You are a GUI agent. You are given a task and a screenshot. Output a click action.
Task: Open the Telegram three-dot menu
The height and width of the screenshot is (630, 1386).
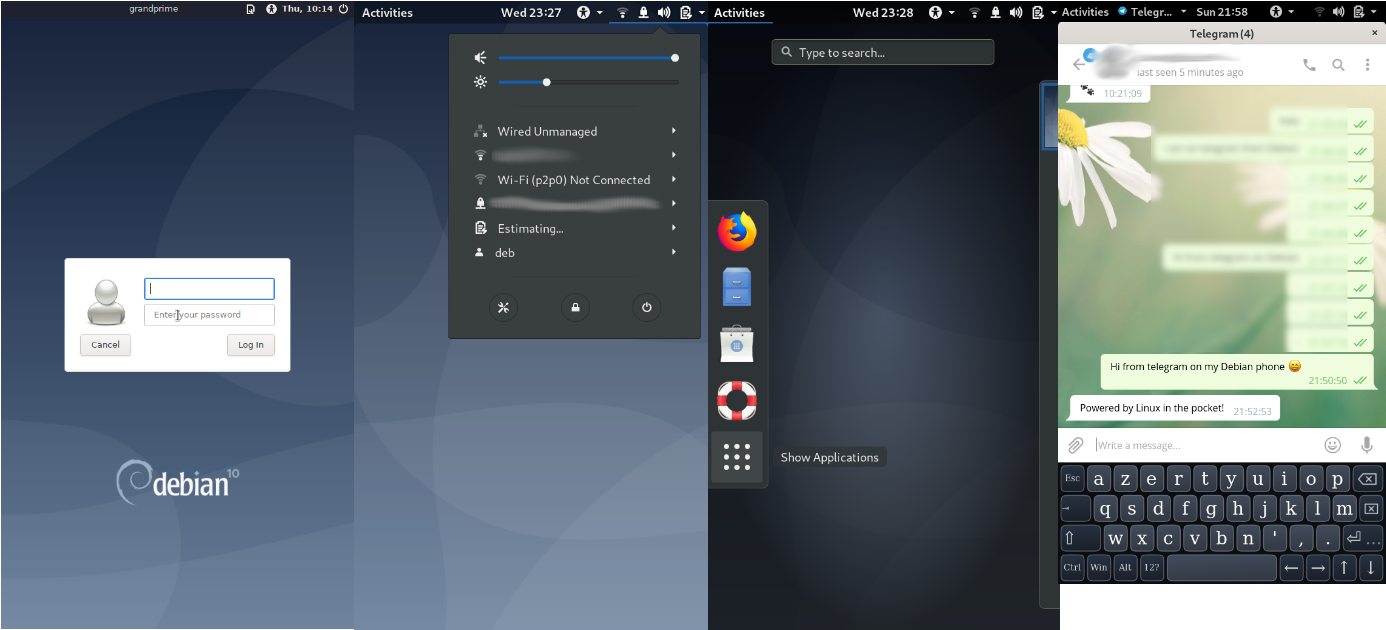(x=1368, y=65)
